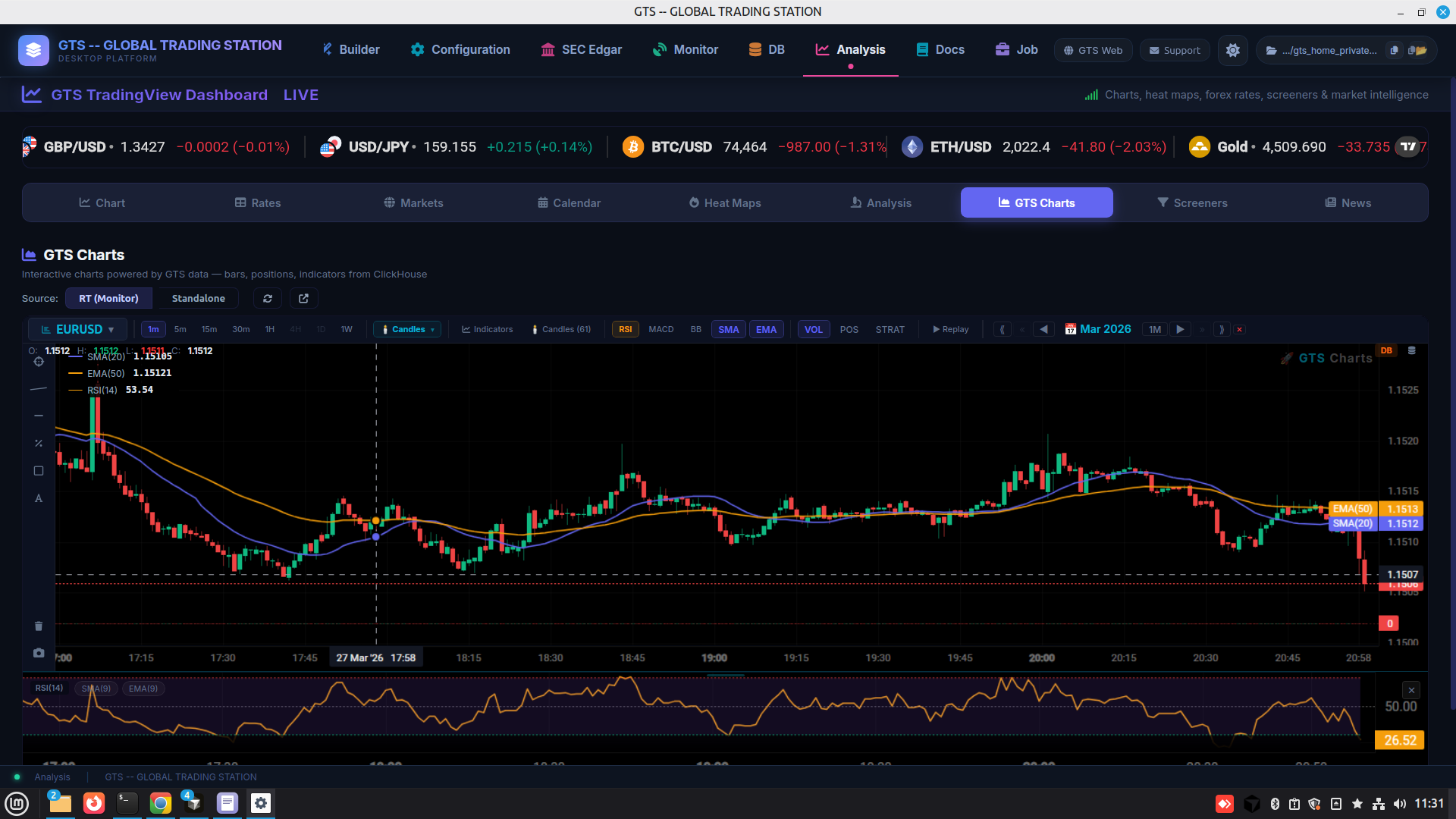The height and width of the screenshot is (819, 1456).
Task: Click the red X reset date button
Action: pyautogui.click(x=1240, y=330)
